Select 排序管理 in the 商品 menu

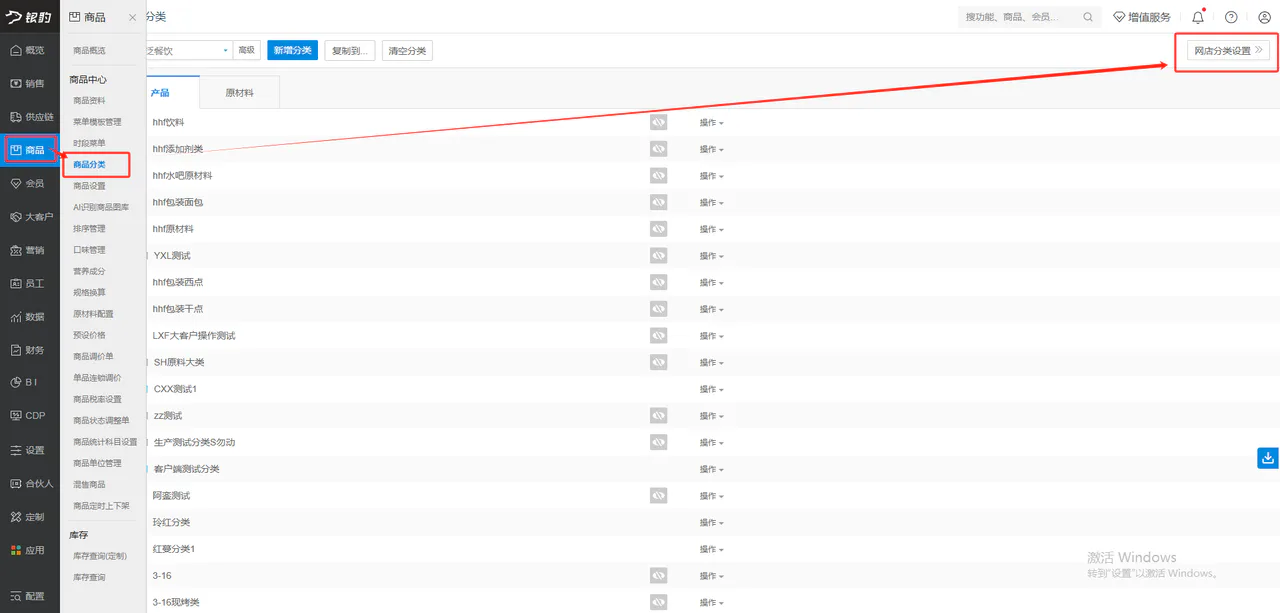(x=89, y=229)
